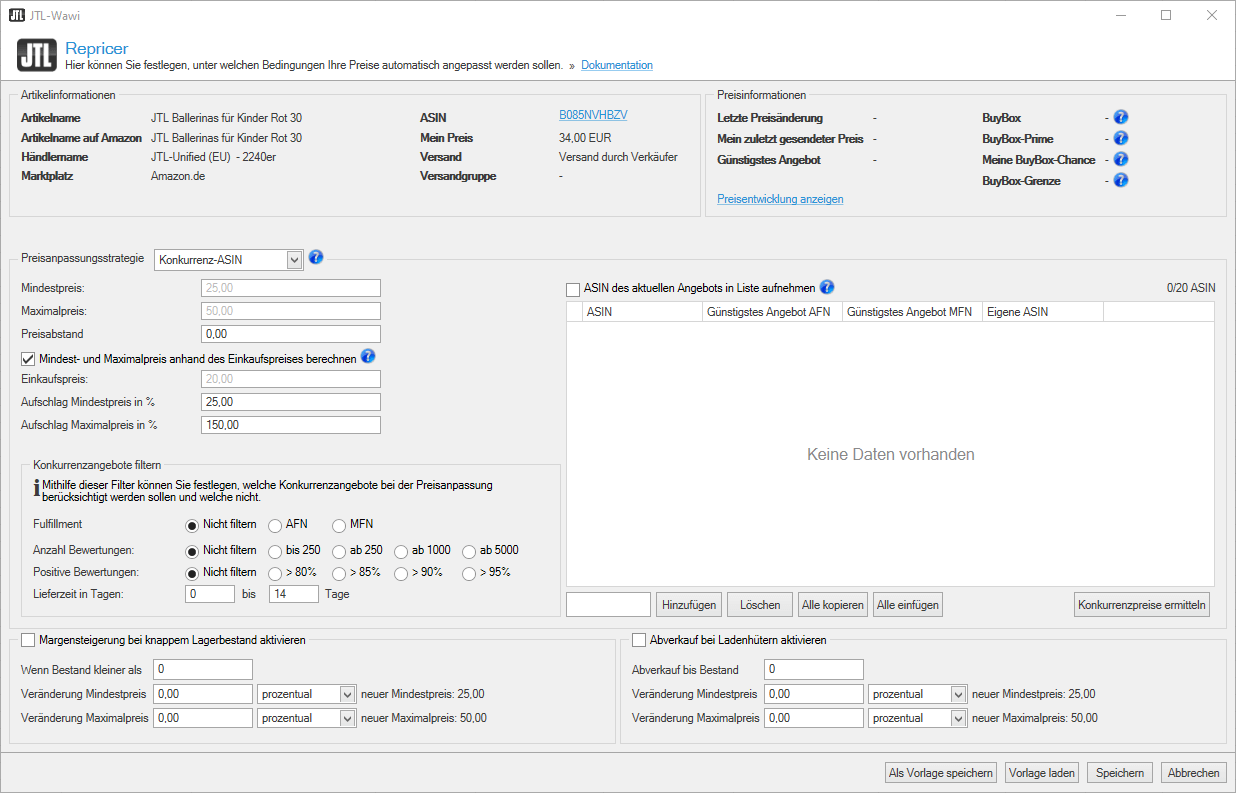Screen dimensions: 1236x793
Task: Uncheck Mindest- und Maximalpreis anhand Einkaufspreises
Action: [28, 358]
